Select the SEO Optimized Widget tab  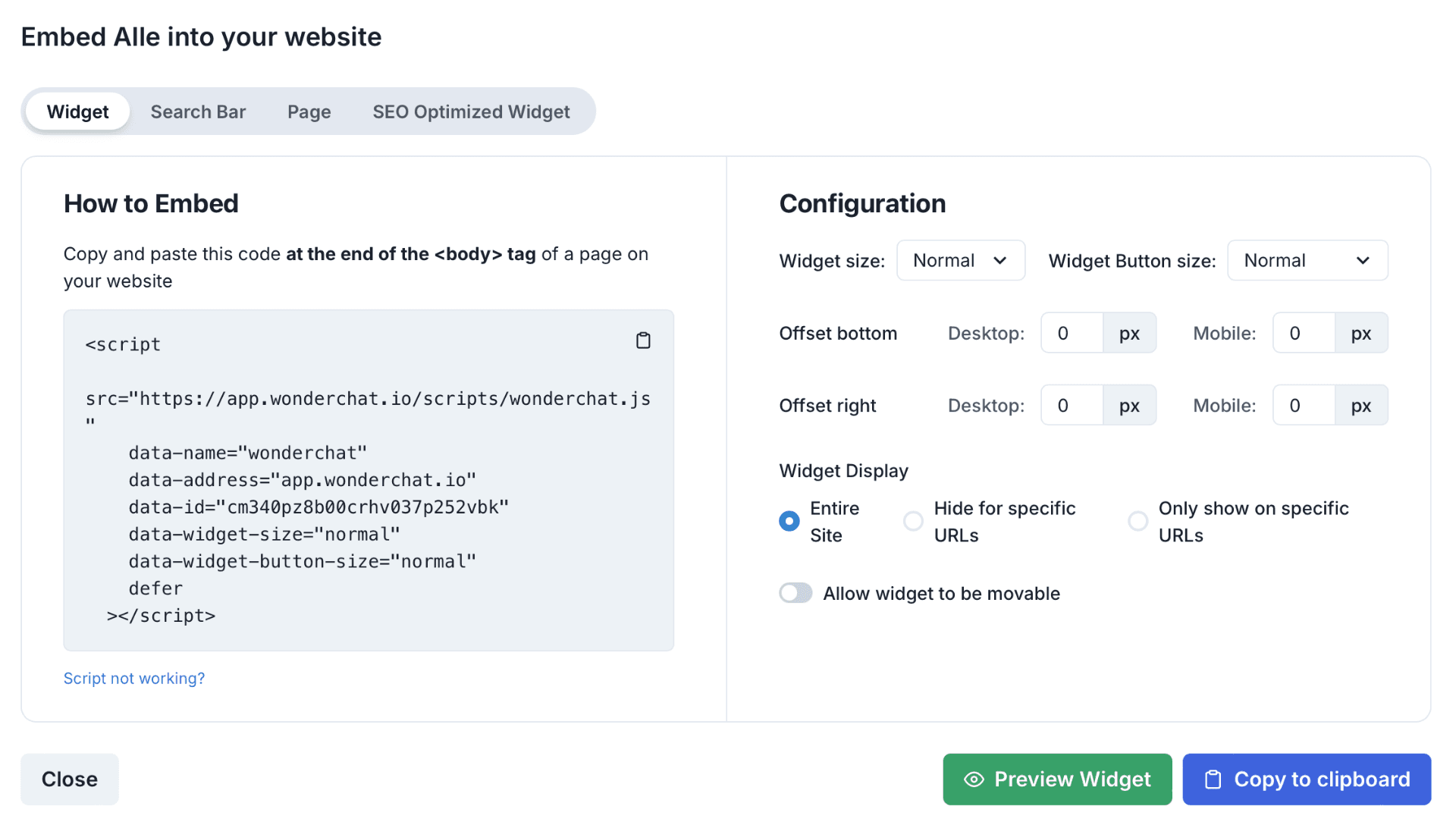coord(472,111)
